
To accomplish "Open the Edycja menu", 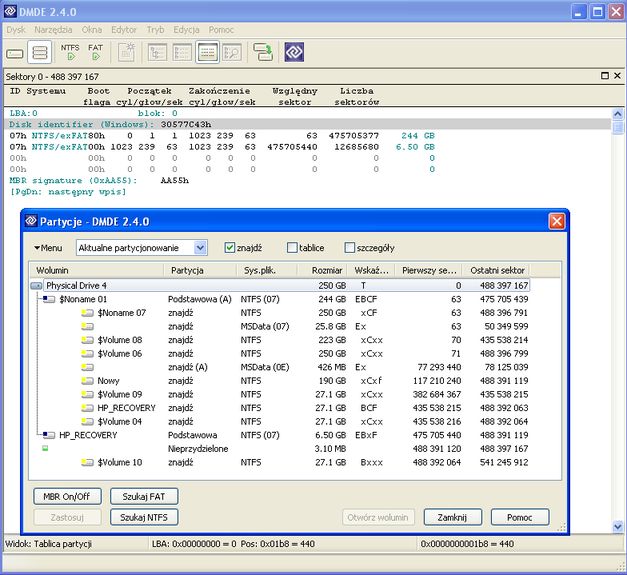I will coord(186,30).
